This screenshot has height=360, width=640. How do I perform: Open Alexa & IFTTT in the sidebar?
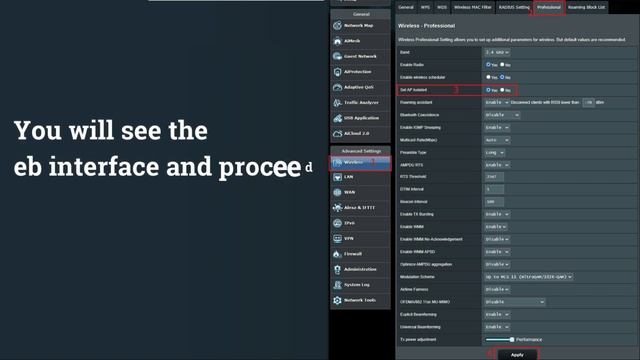tap(360, 208)
